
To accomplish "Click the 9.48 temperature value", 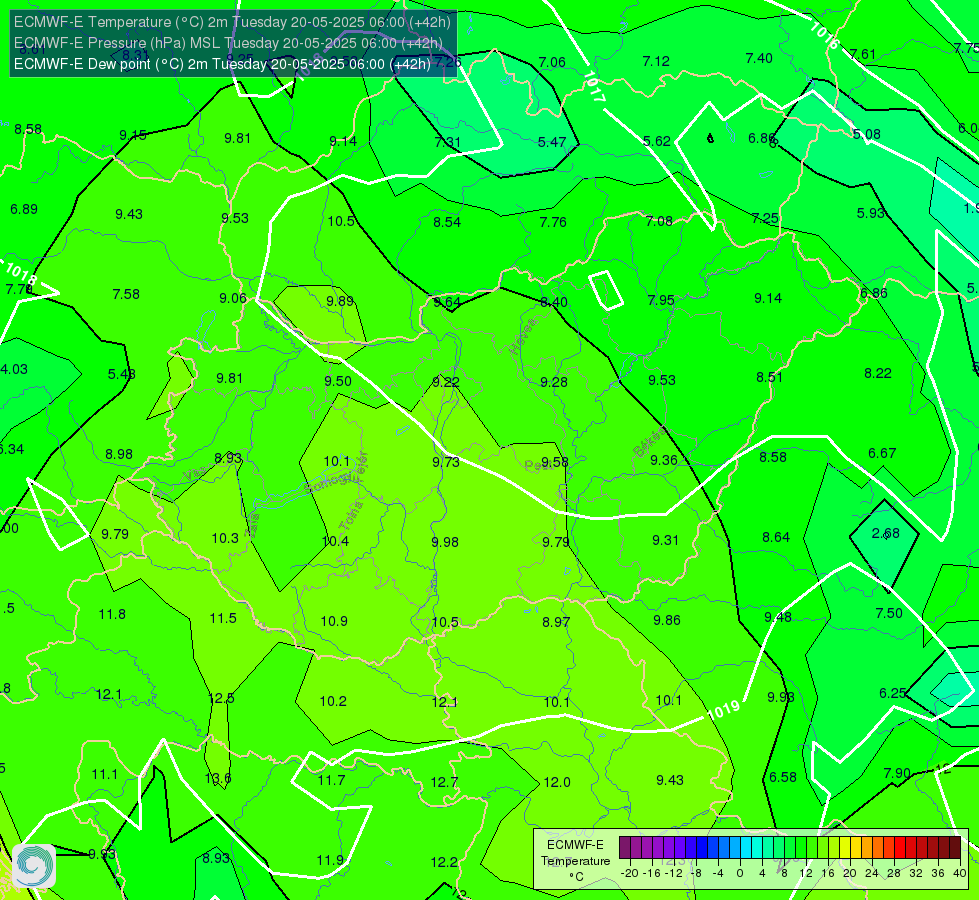I will click(778, 617).
